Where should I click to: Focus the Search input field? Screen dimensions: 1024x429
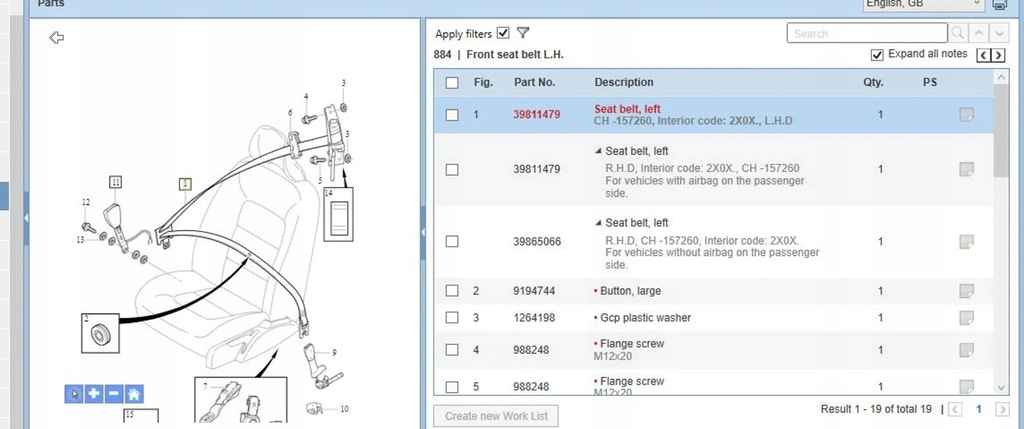[867, 33]
